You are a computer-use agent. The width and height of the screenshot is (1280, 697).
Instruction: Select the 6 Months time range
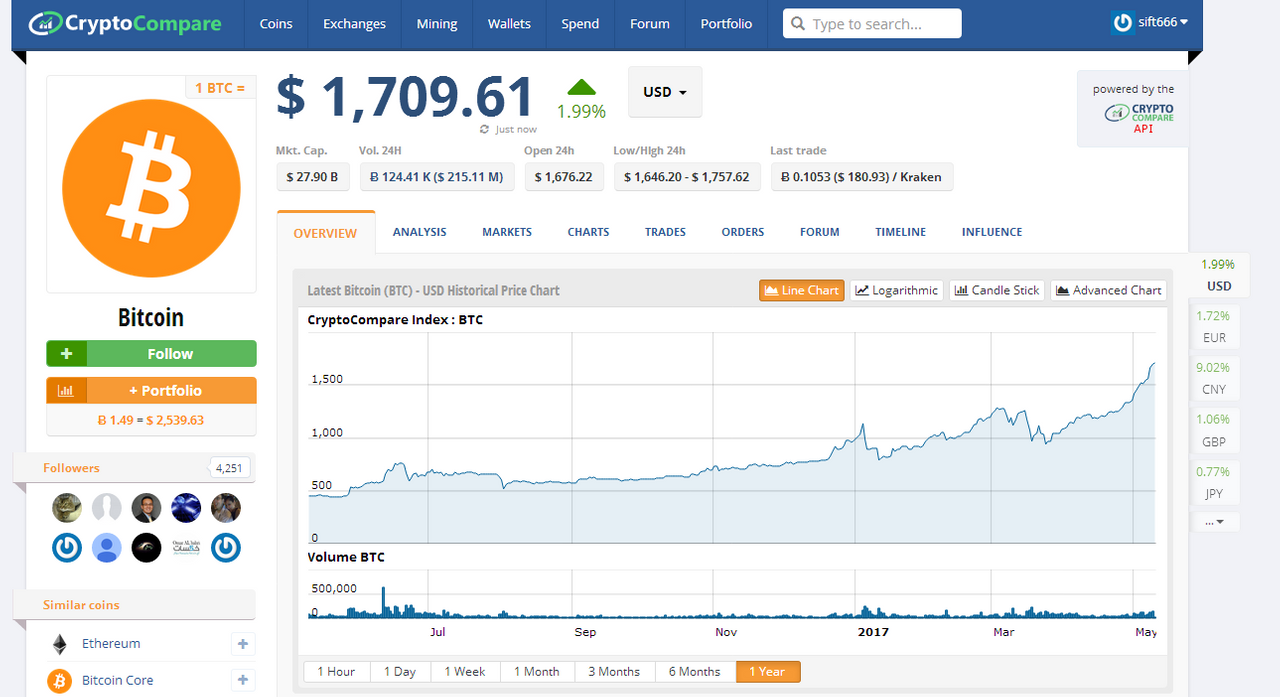(695, 672)
